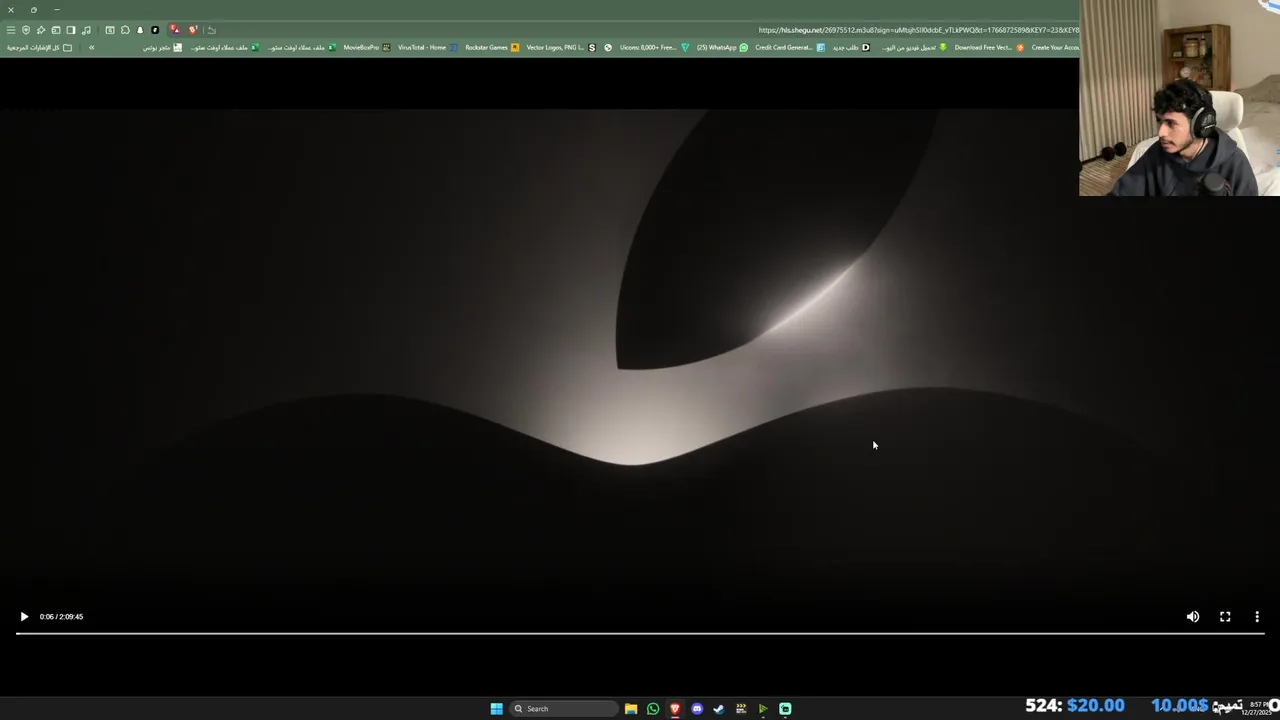Play the paused video
The width and height of the screenshot is (1280, 720).
24,617
